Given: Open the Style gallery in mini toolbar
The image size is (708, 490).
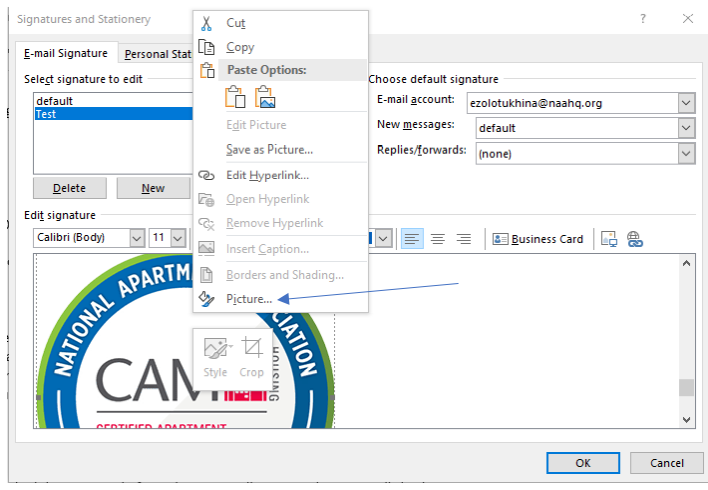Looking at the screenshot, I should pyautogui.click(x=215, y=357).
